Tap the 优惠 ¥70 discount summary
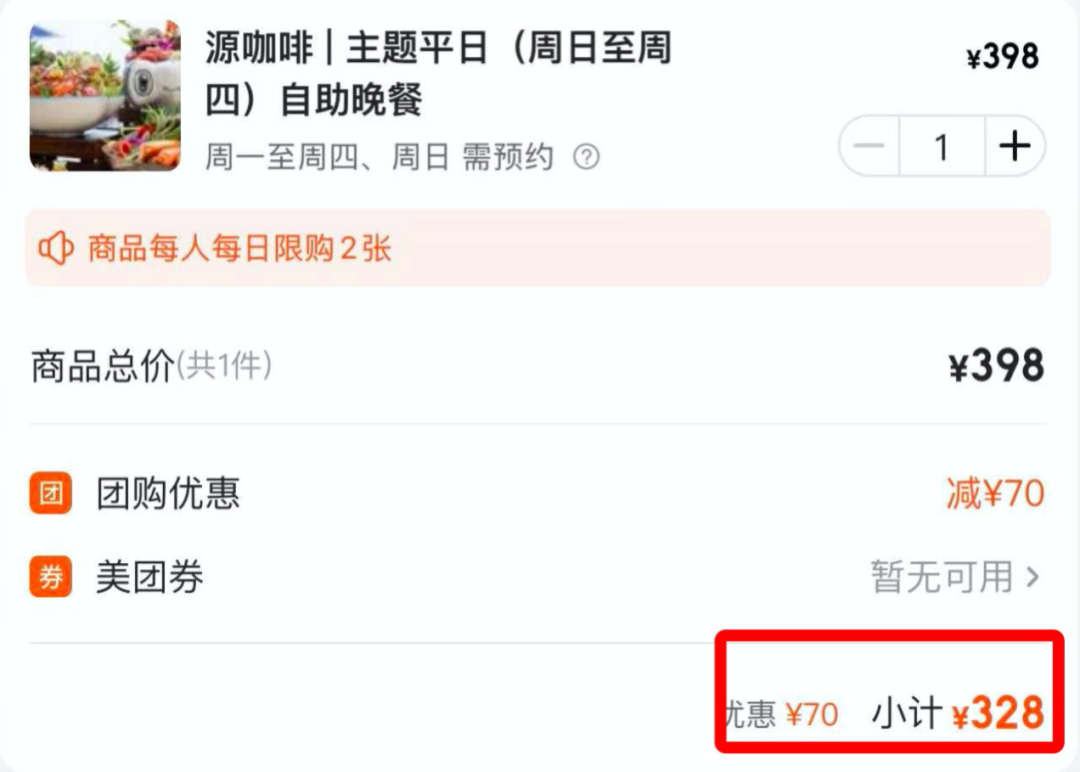Viewport: 1080px width, 772px height. (782, 714)
